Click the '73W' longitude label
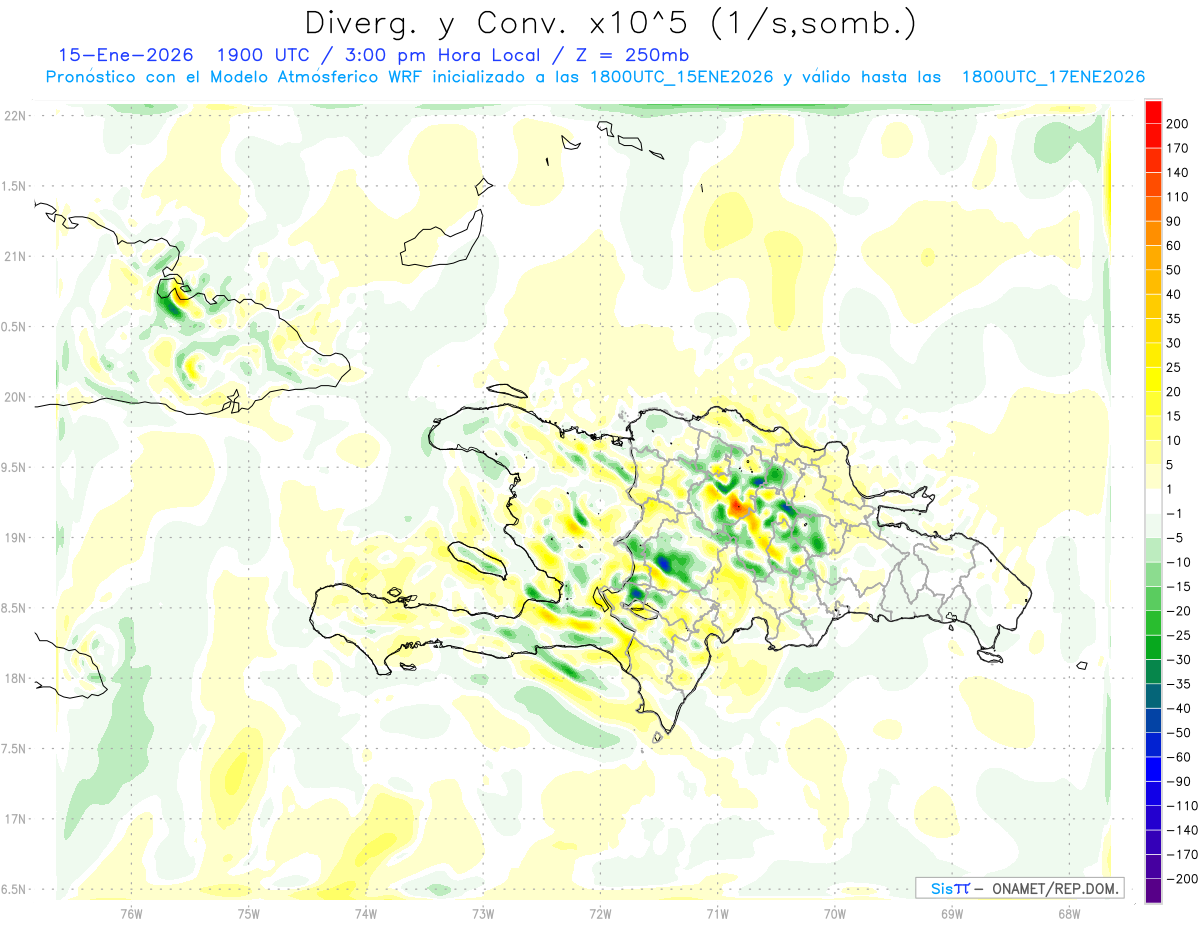This screenshot has height=927, width=1200. pyautogui.click(x=483, y=914)
